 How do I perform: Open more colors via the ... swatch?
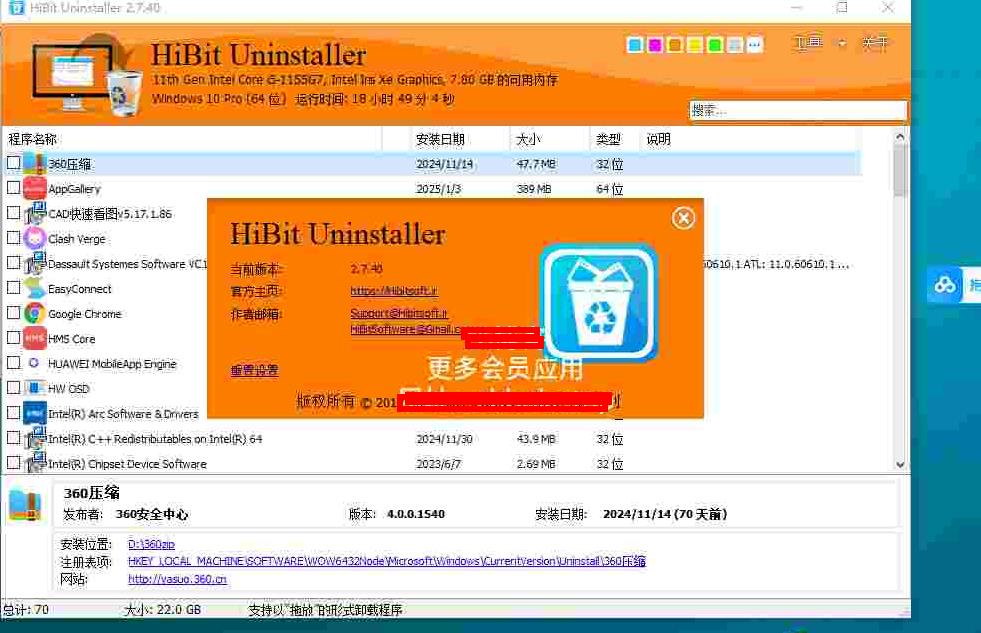click(x=755, y=45)
